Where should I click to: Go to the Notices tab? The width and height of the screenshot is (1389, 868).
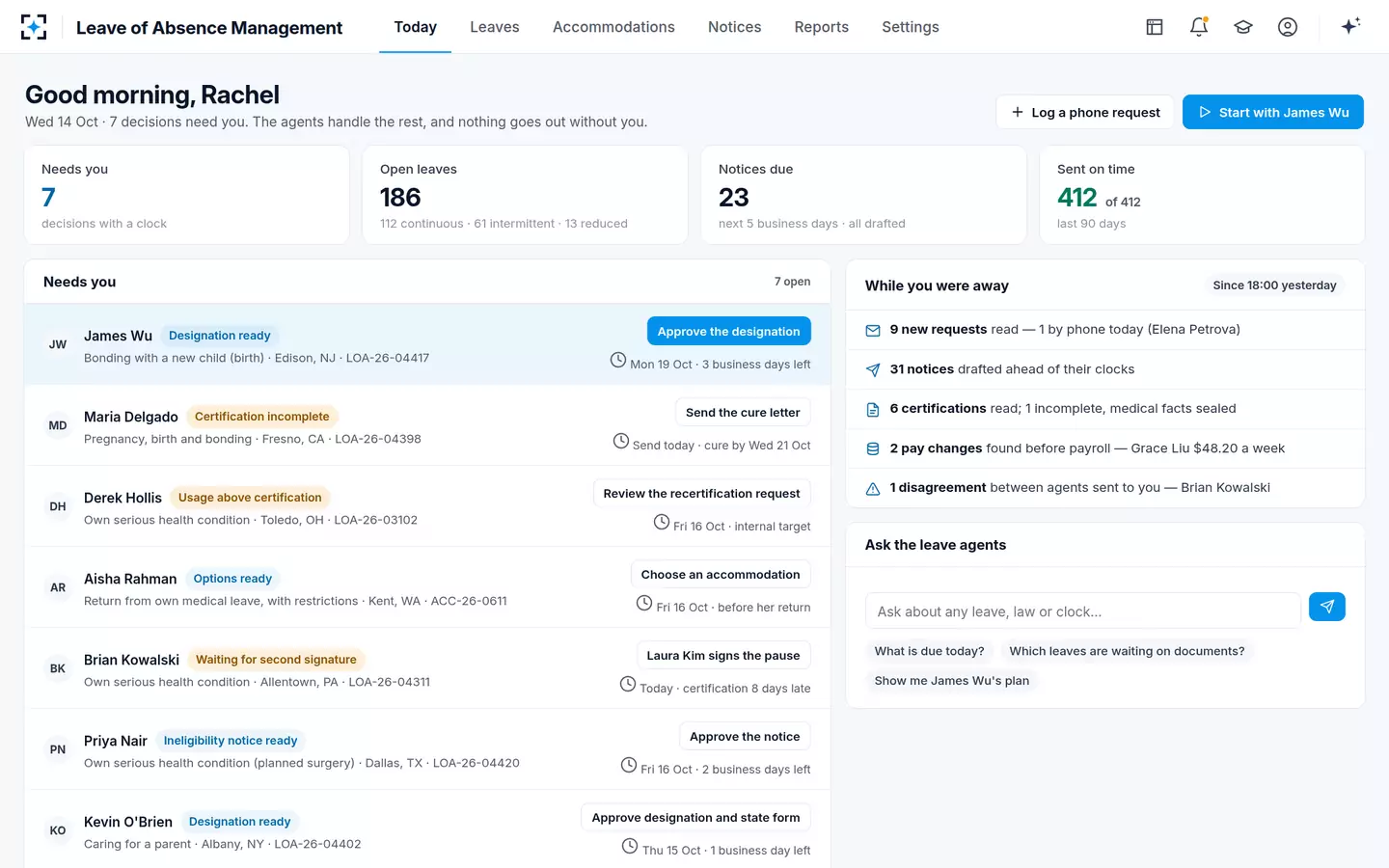735,27
